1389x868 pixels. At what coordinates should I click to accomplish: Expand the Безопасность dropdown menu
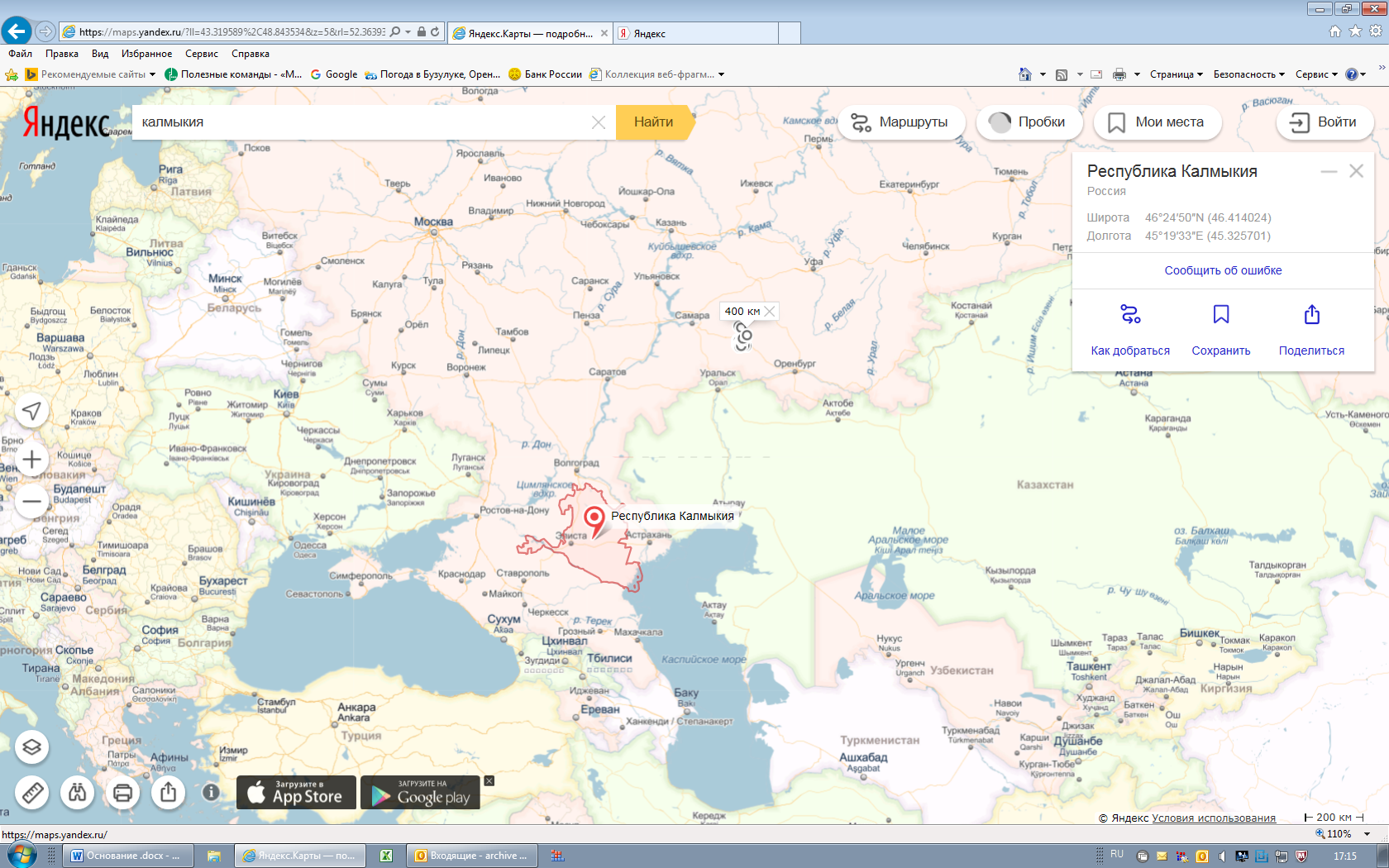1249,74
